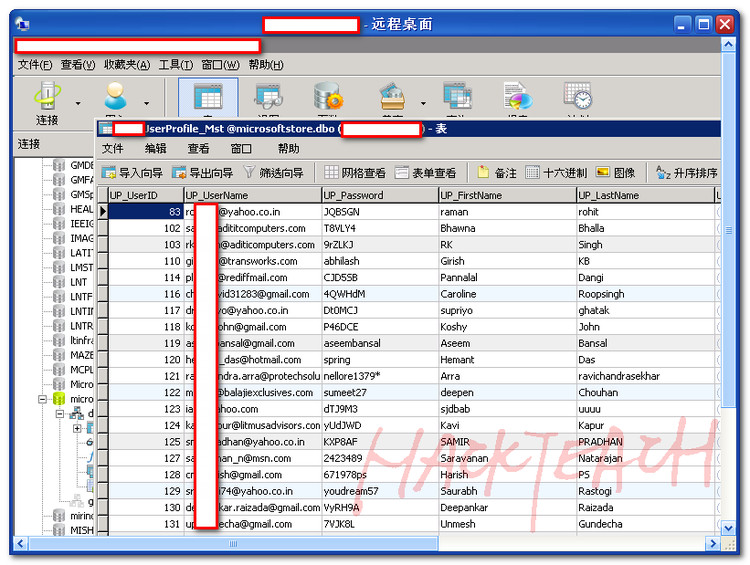This screenshot has width=750, height=565.
Task: Click the 连接 connection toolbar icon
Action: 47,103
